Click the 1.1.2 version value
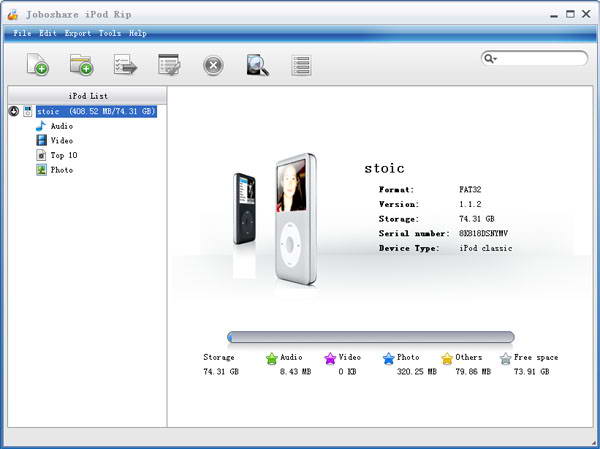The height and width of the screenshot is (449, 600). pos(470,204)
